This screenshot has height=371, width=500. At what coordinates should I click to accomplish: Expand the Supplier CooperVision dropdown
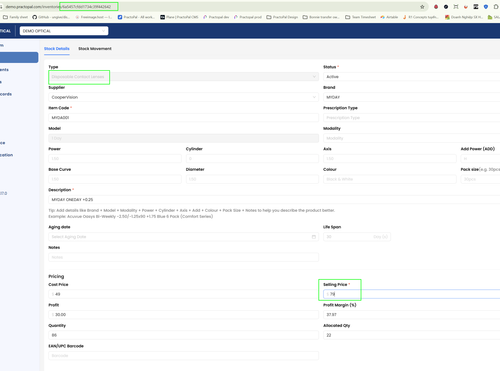(183, 97)
